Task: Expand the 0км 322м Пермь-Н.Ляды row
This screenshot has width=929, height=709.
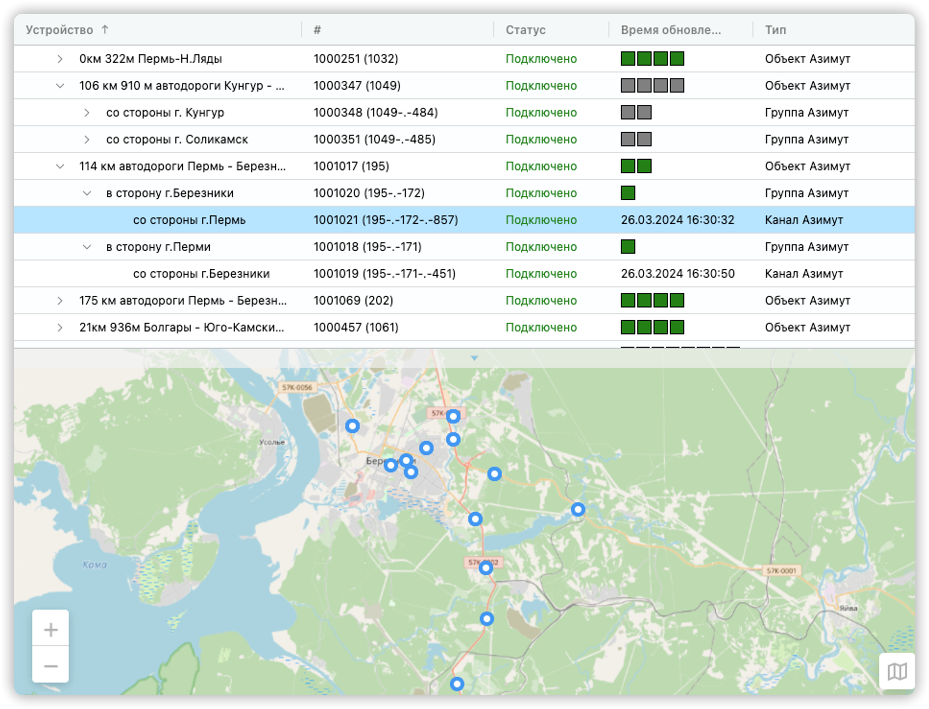Action: click(x=60, y=59)
